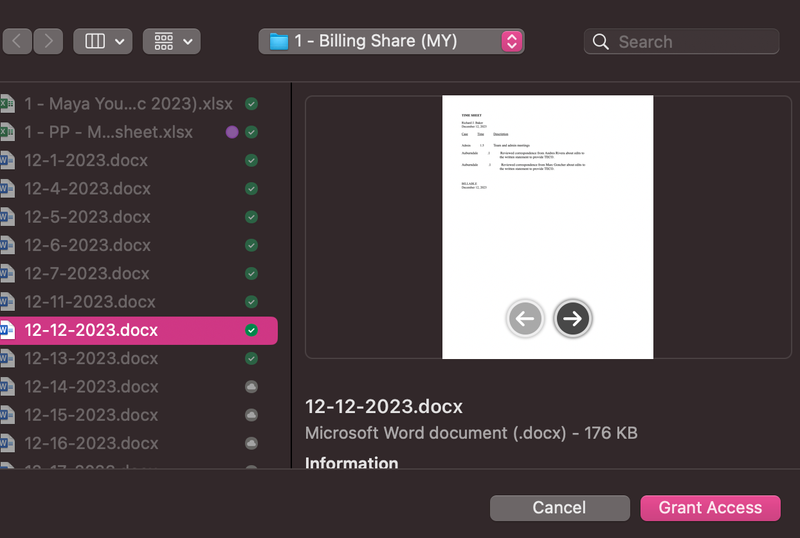The image size is (800, 538).
Task: Click cloud status icon for 12-15-2023.docx
Action: point(252,415)
